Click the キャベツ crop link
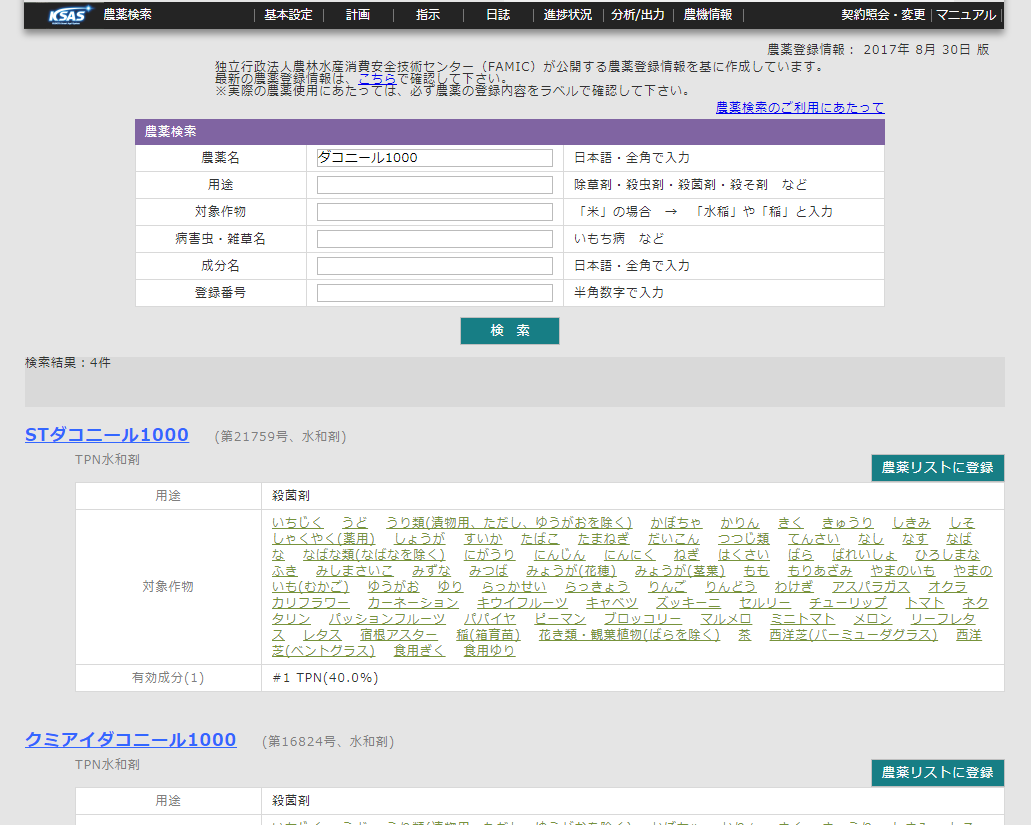The height and width of the screenshot is (825, 1031). coord(611,603)
